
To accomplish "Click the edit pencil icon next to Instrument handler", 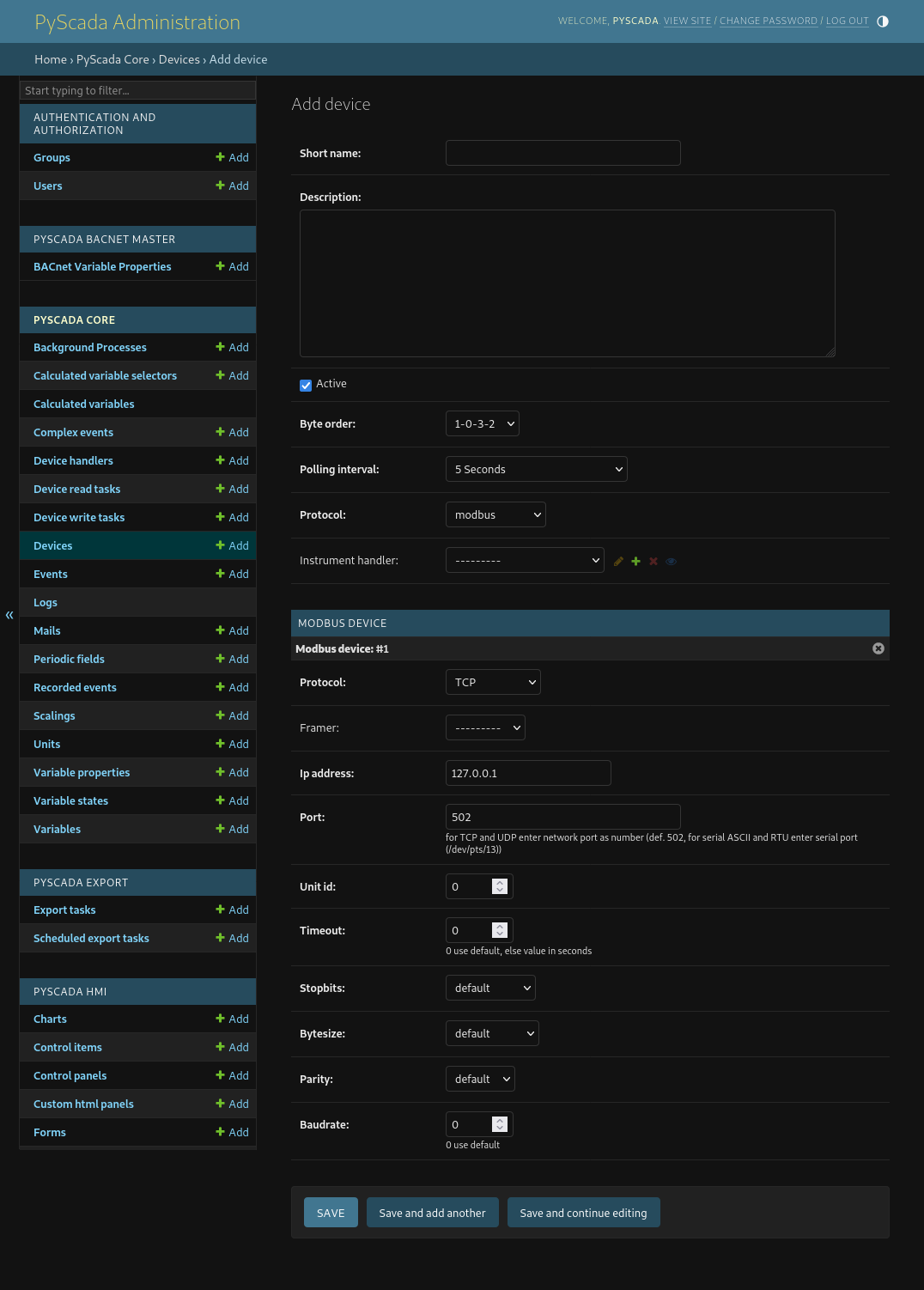I will [x=618, y=562].
